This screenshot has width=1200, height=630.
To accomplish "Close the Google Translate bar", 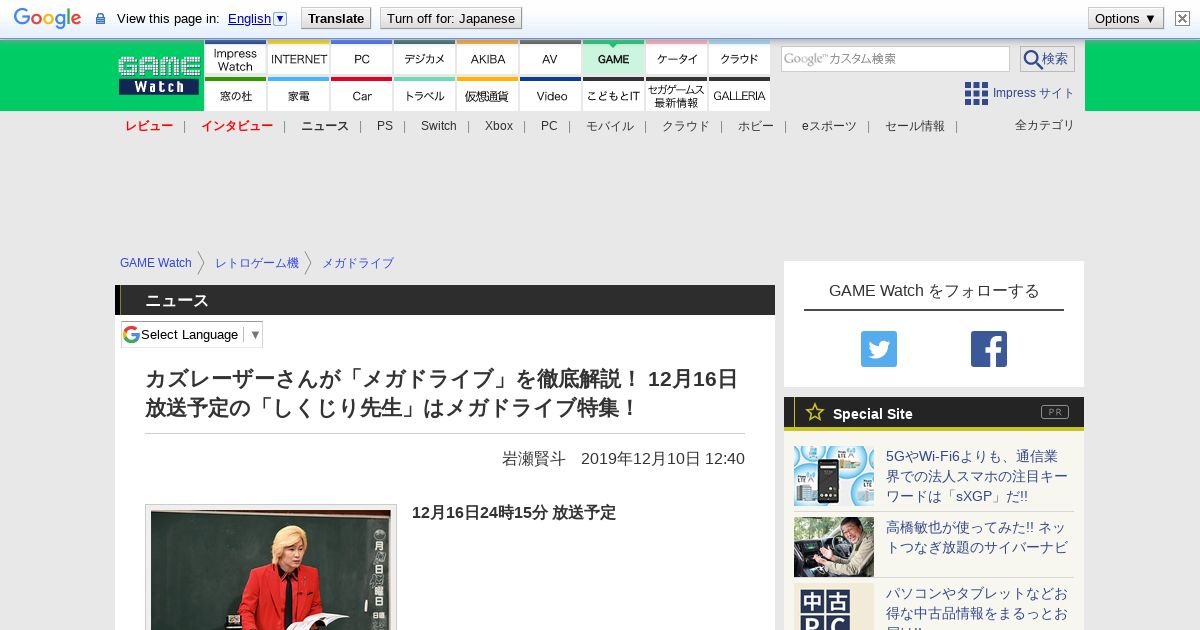I will 1182,18.
